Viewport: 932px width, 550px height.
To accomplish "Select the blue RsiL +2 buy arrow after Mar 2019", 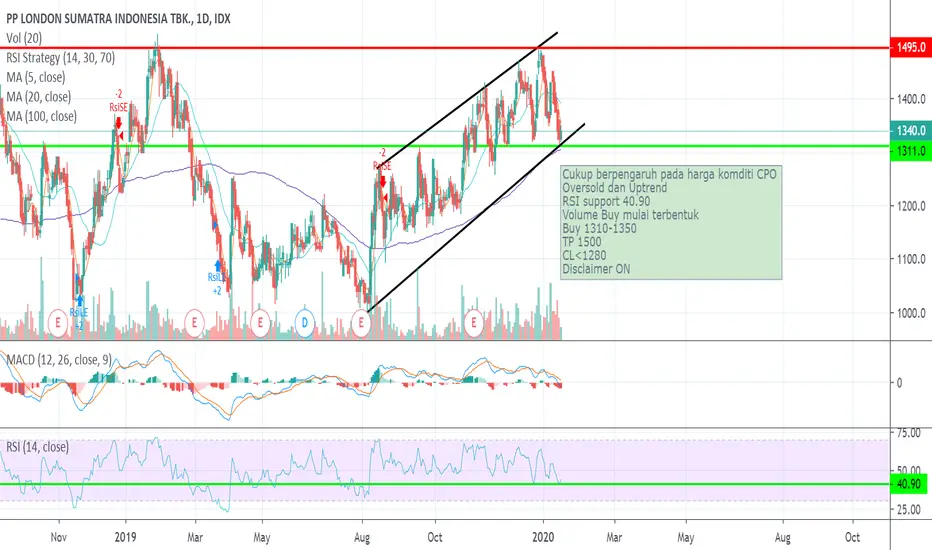I will point(218,266).
